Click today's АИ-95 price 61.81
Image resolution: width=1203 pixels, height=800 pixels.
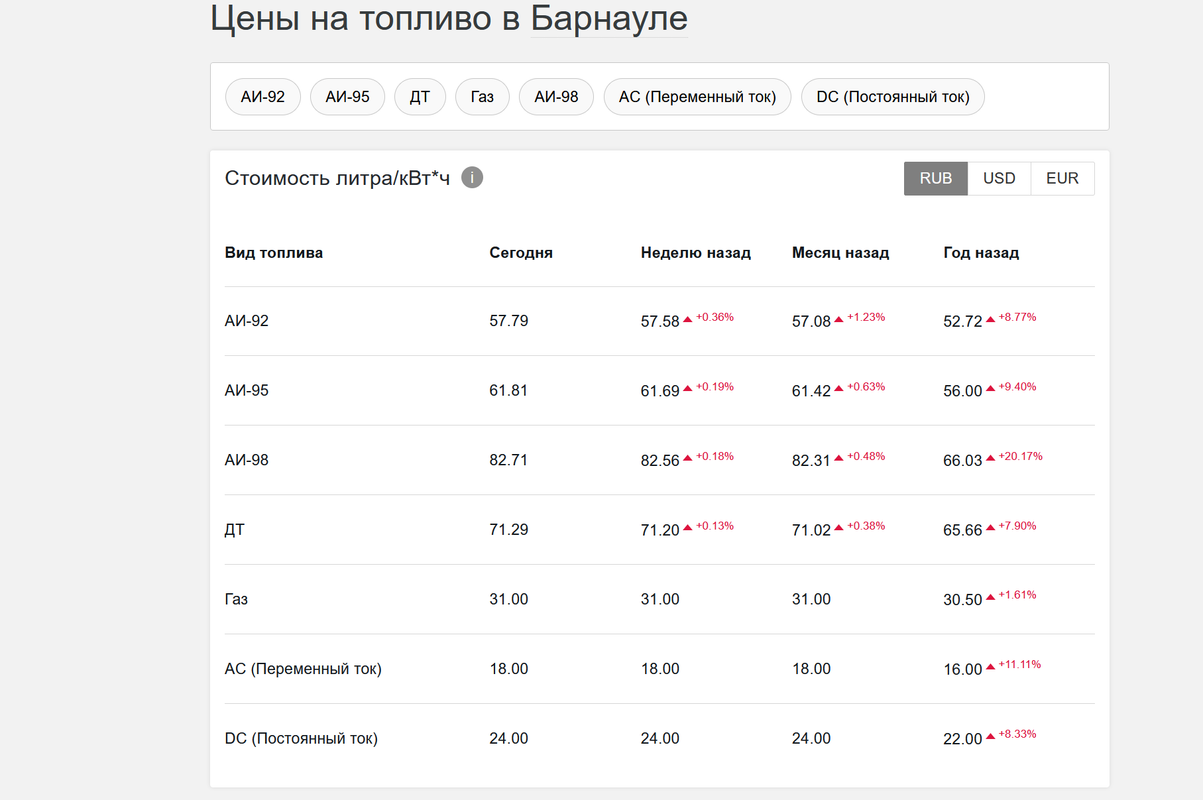(509, 391)
